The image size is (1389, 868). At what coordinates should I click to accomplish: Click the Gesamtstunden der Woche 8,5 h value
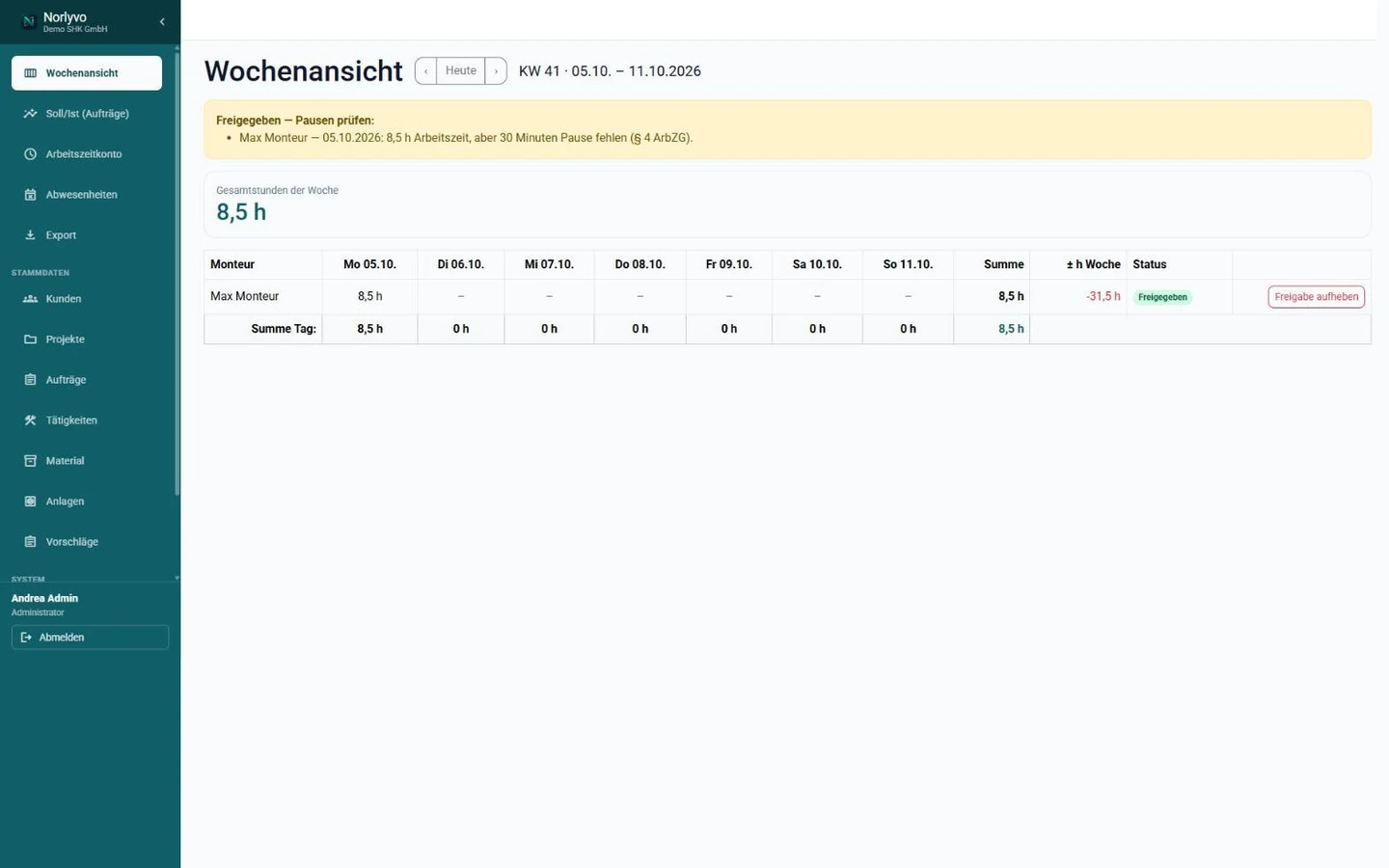pos(241,212)
